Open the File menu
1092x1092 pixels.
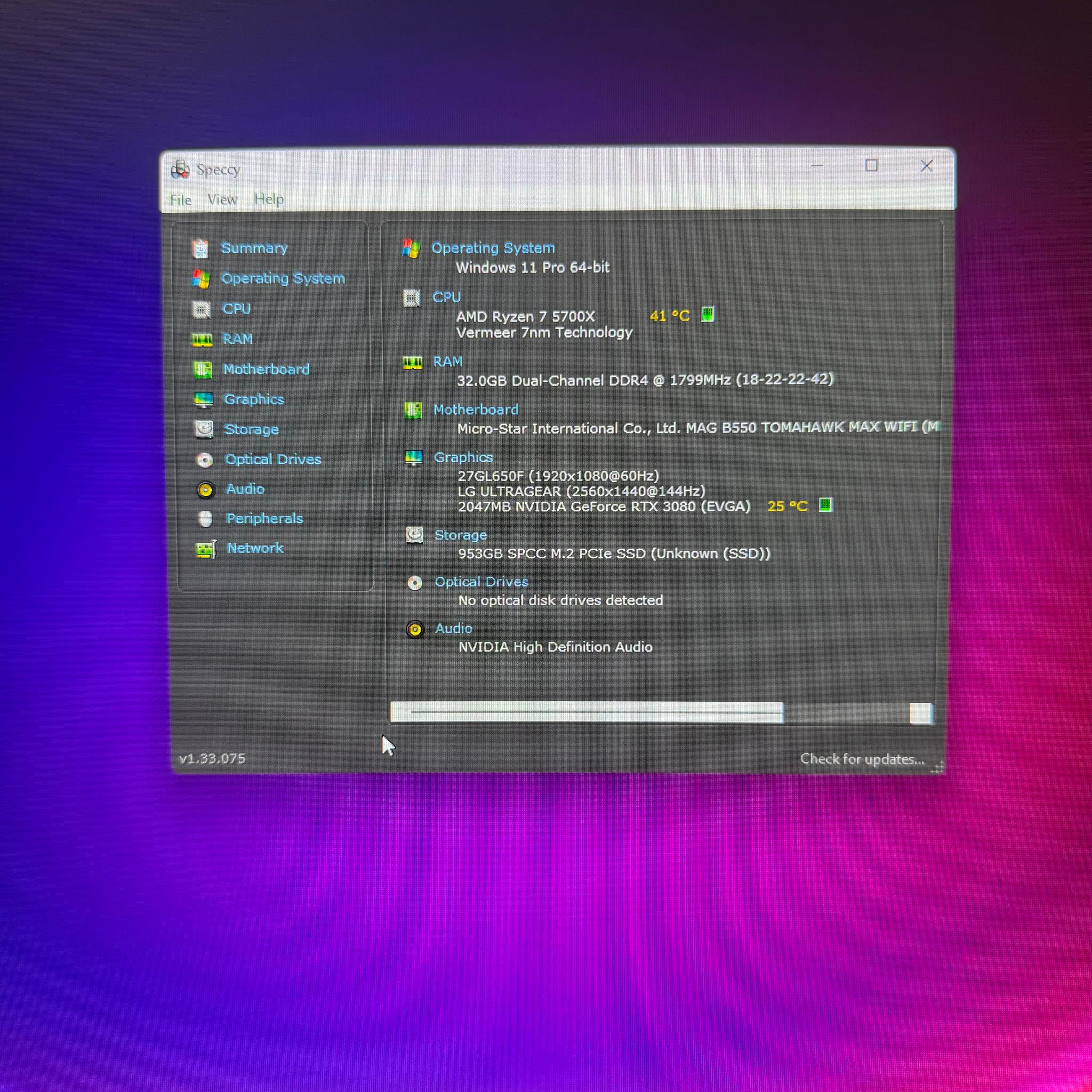pos(181,200)
